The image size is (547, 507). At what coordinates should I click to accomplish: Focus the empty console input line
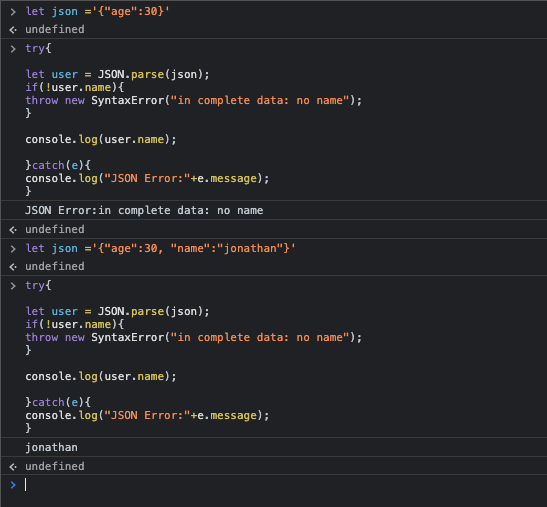(279, 485)
